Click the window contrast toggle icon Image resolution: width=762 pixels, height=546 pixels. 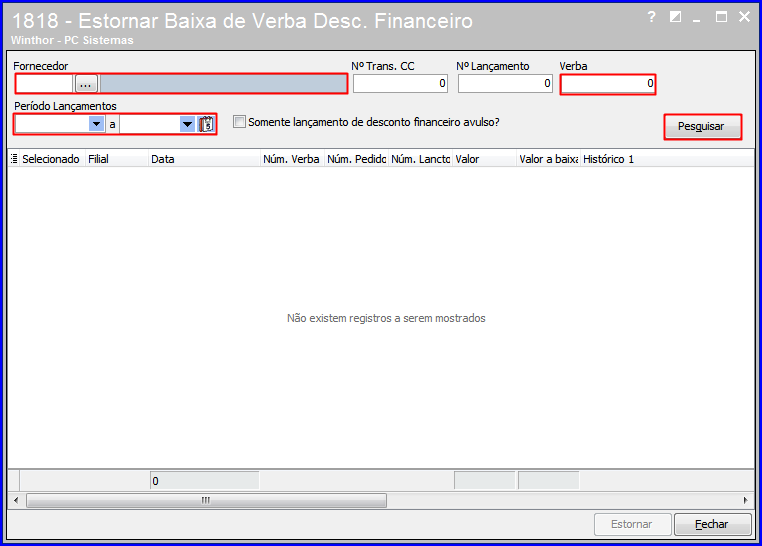click(x=675, y=17)
